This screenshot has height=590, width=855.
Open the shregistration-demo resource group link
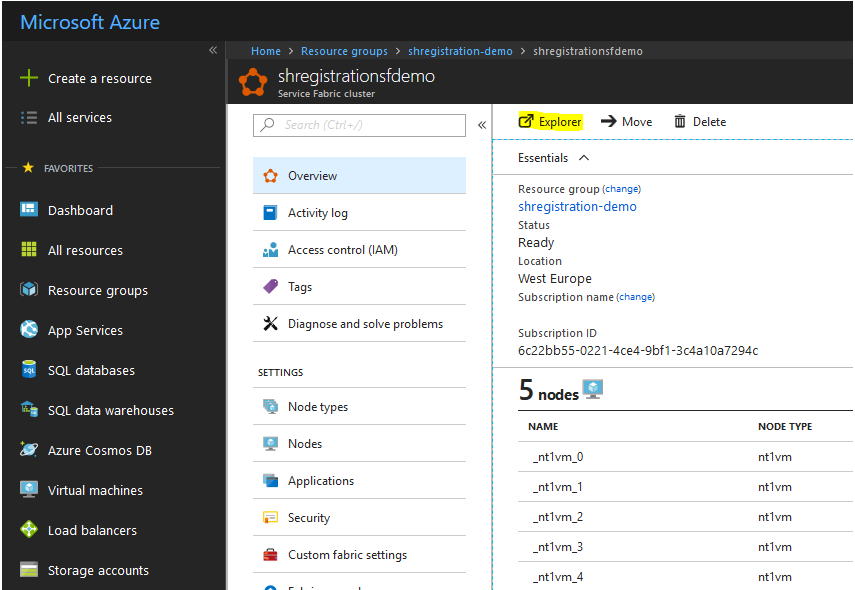point(577,206)
